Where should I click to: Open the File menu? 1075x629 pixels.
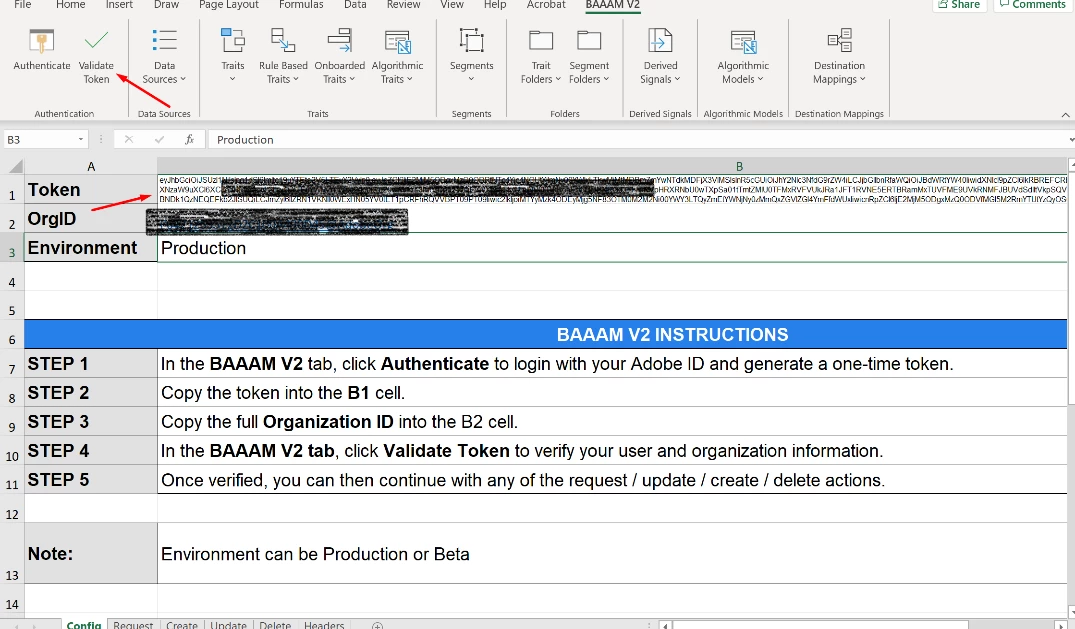point(23,5)
